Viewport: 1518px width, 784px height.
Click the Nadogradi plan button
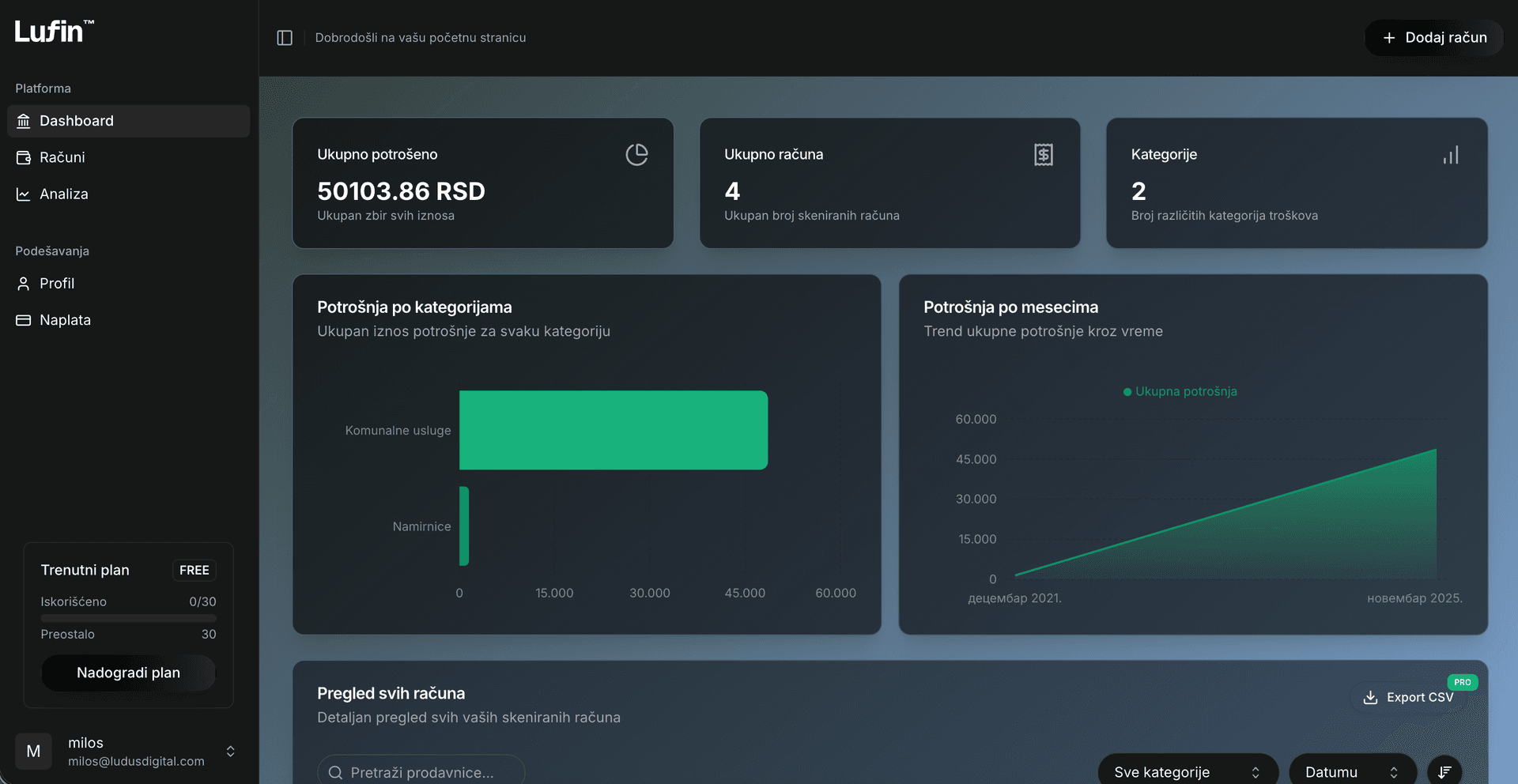coord(128,673)
